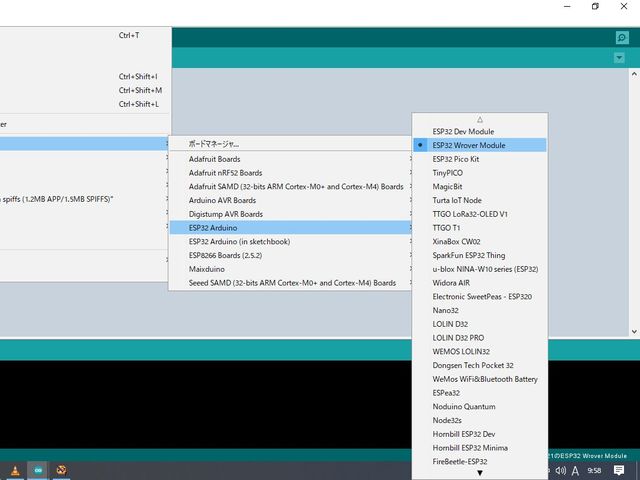Expand Digistump AVR Boards submenu

pyautogui.click(x=290, y=214)
